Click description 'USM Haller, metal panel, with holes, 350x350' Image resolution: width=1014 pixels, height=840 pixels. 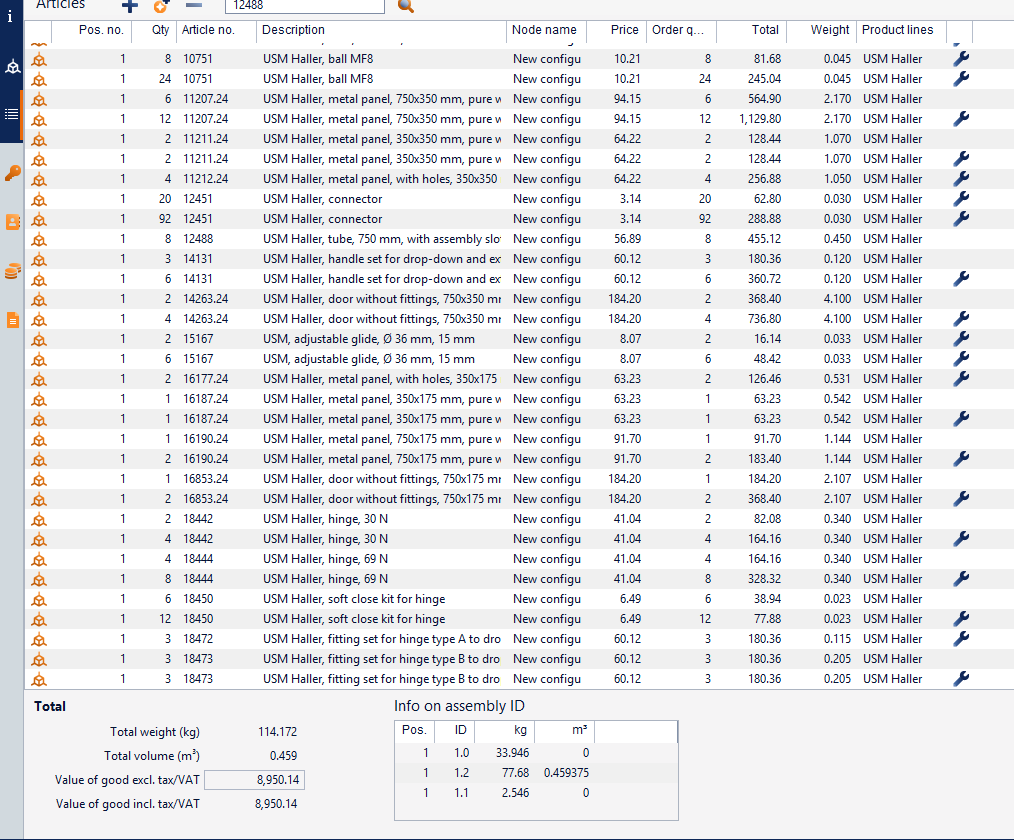pos(380,179)
